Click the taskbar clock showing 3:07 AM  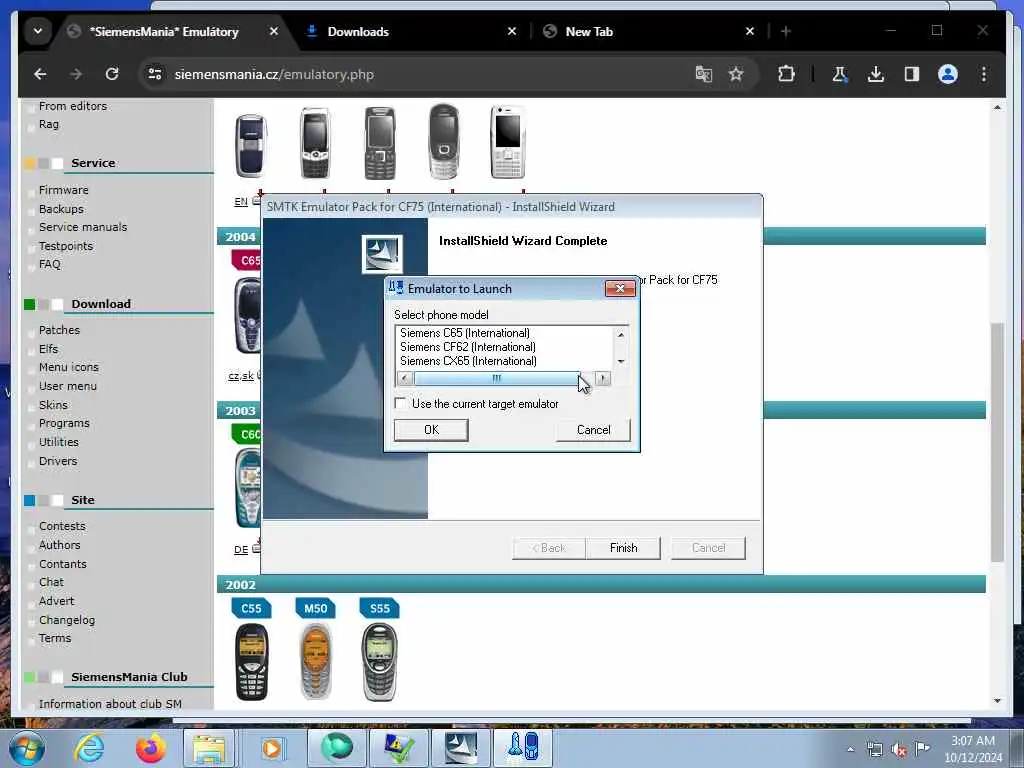[x=972, y=749]
